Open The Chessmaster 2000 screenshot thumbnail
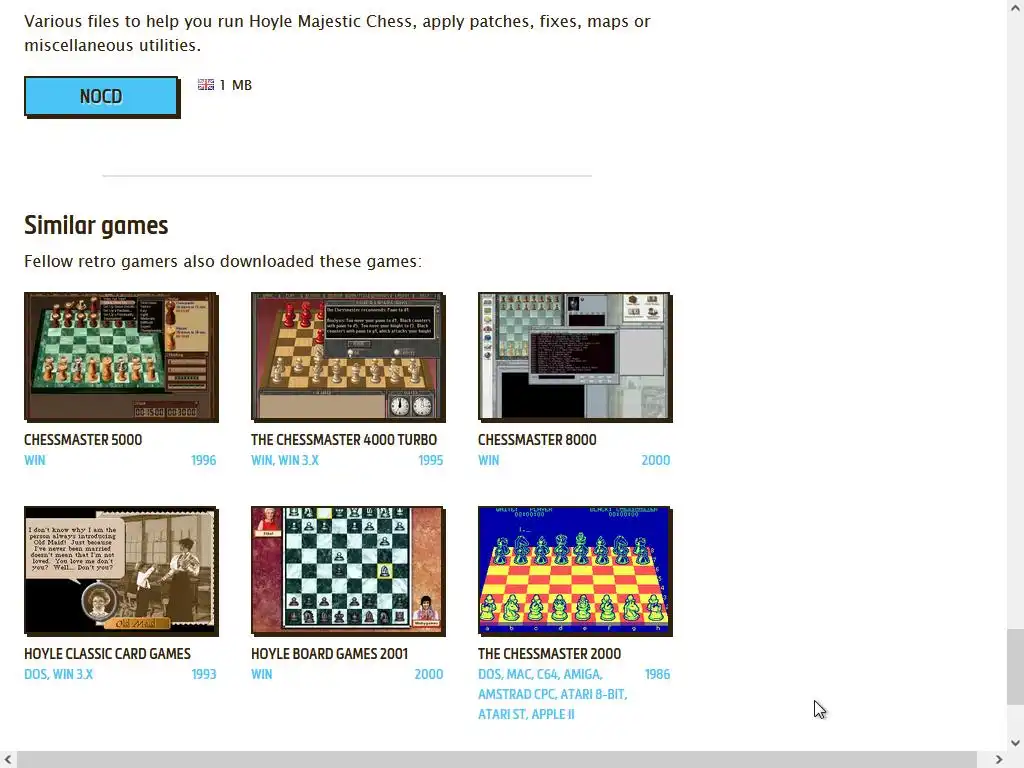The height and width of the screenshot is (768, 1024). 575,571
